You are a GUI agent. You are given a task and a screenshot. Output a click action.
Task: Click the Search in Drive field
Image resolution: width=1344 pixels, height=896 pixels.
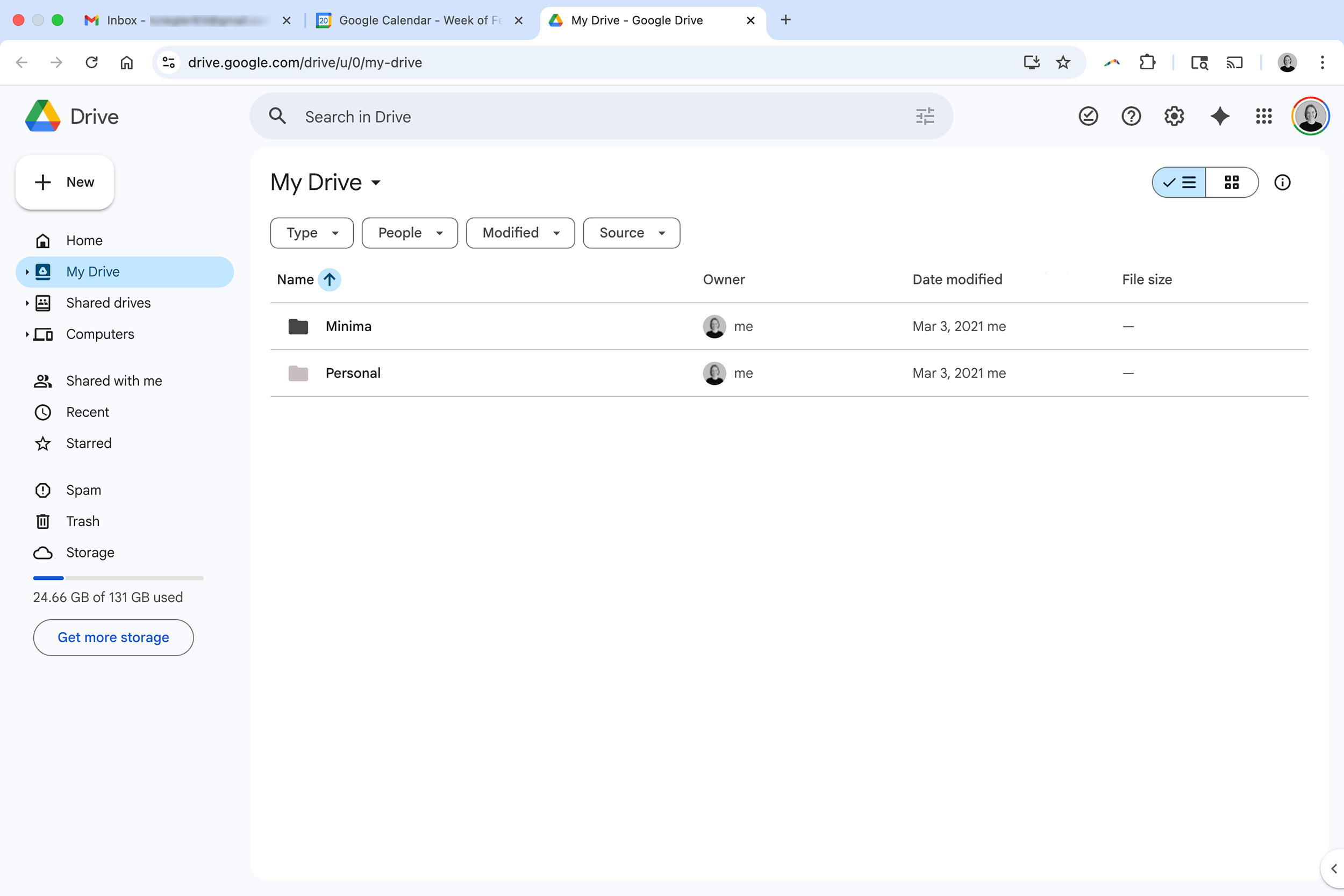pos(514,116)
